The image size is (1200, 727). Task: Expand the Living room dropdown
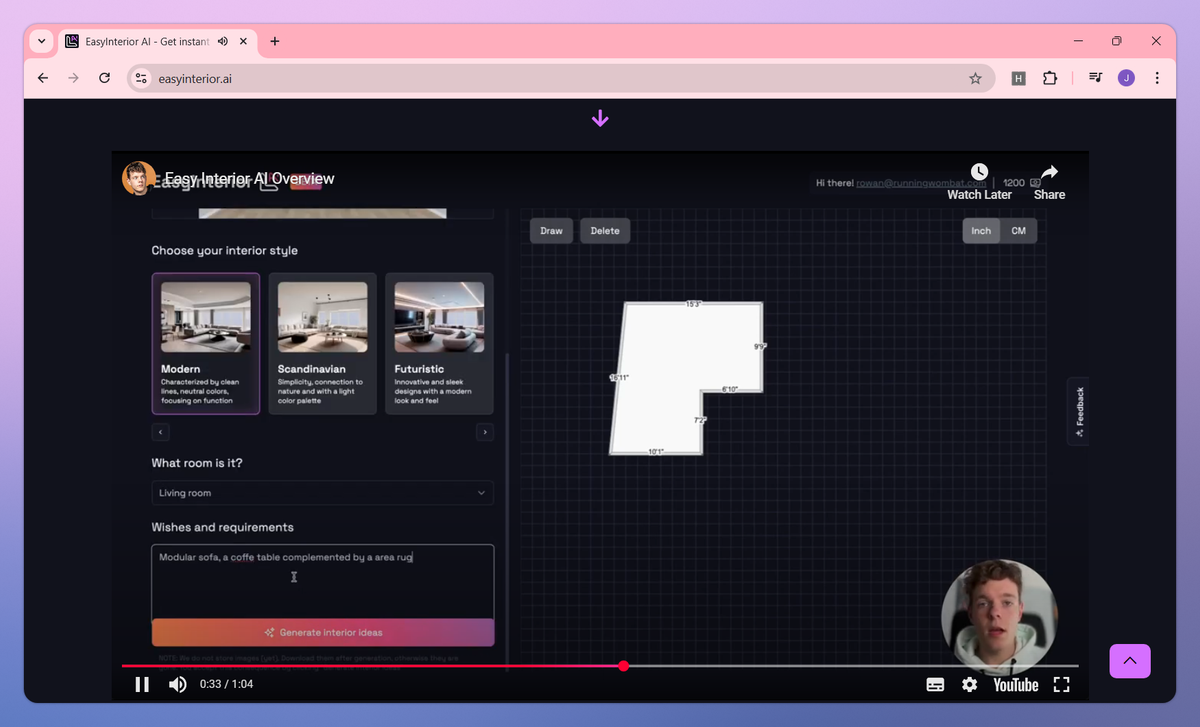(323, 493)
